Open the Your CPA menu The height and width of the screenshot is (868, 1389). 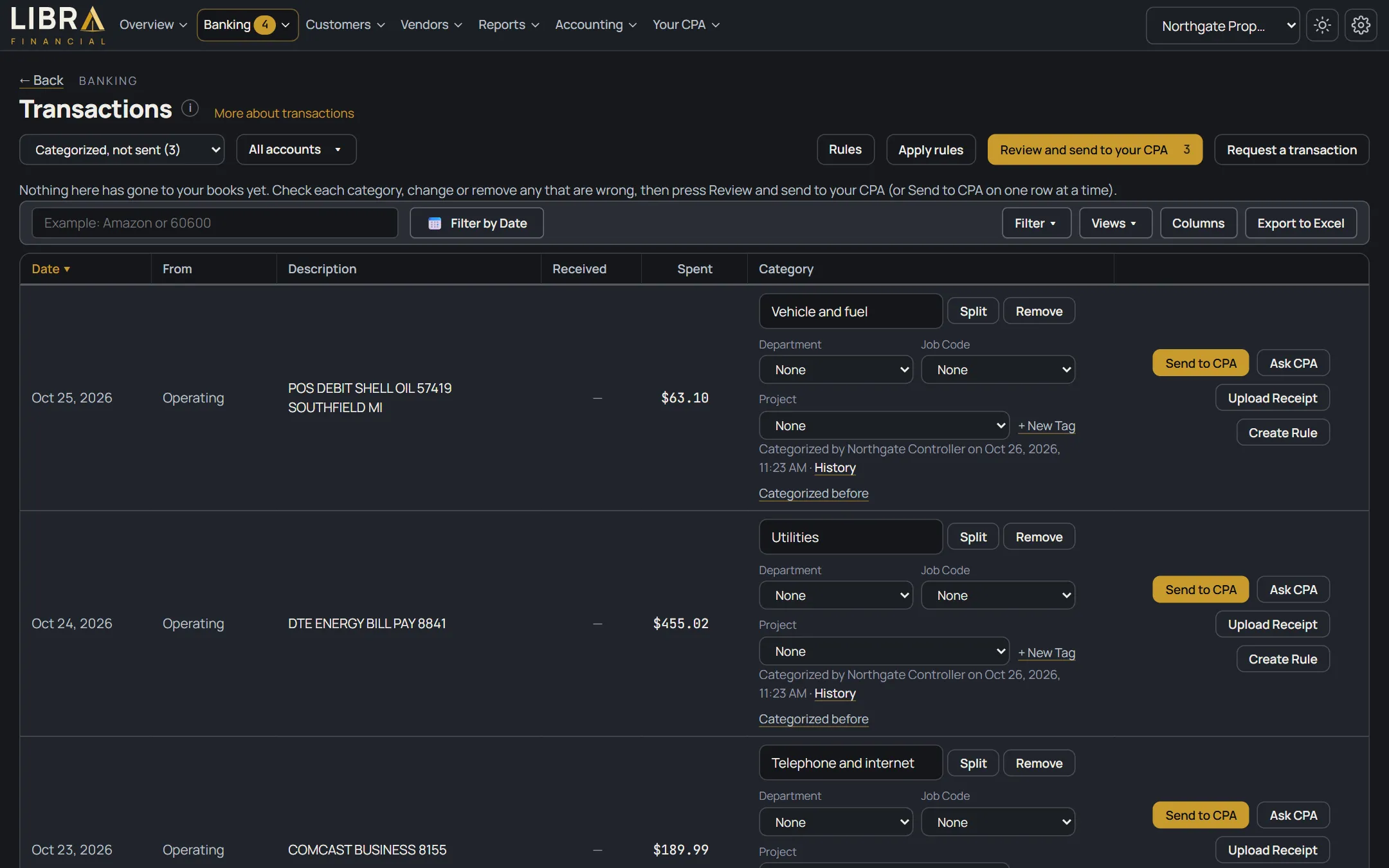click(x=685, y=24)
